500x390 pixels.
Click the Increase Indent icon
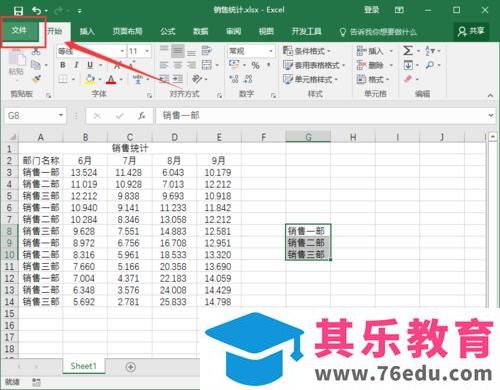[178, 79]
